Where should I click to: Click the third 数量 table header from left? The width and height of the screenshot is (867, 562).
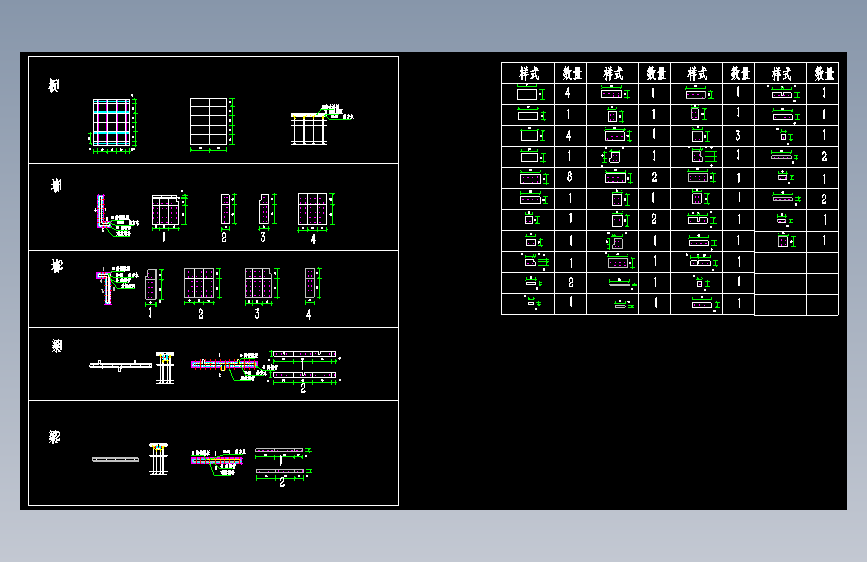point(740,73)
